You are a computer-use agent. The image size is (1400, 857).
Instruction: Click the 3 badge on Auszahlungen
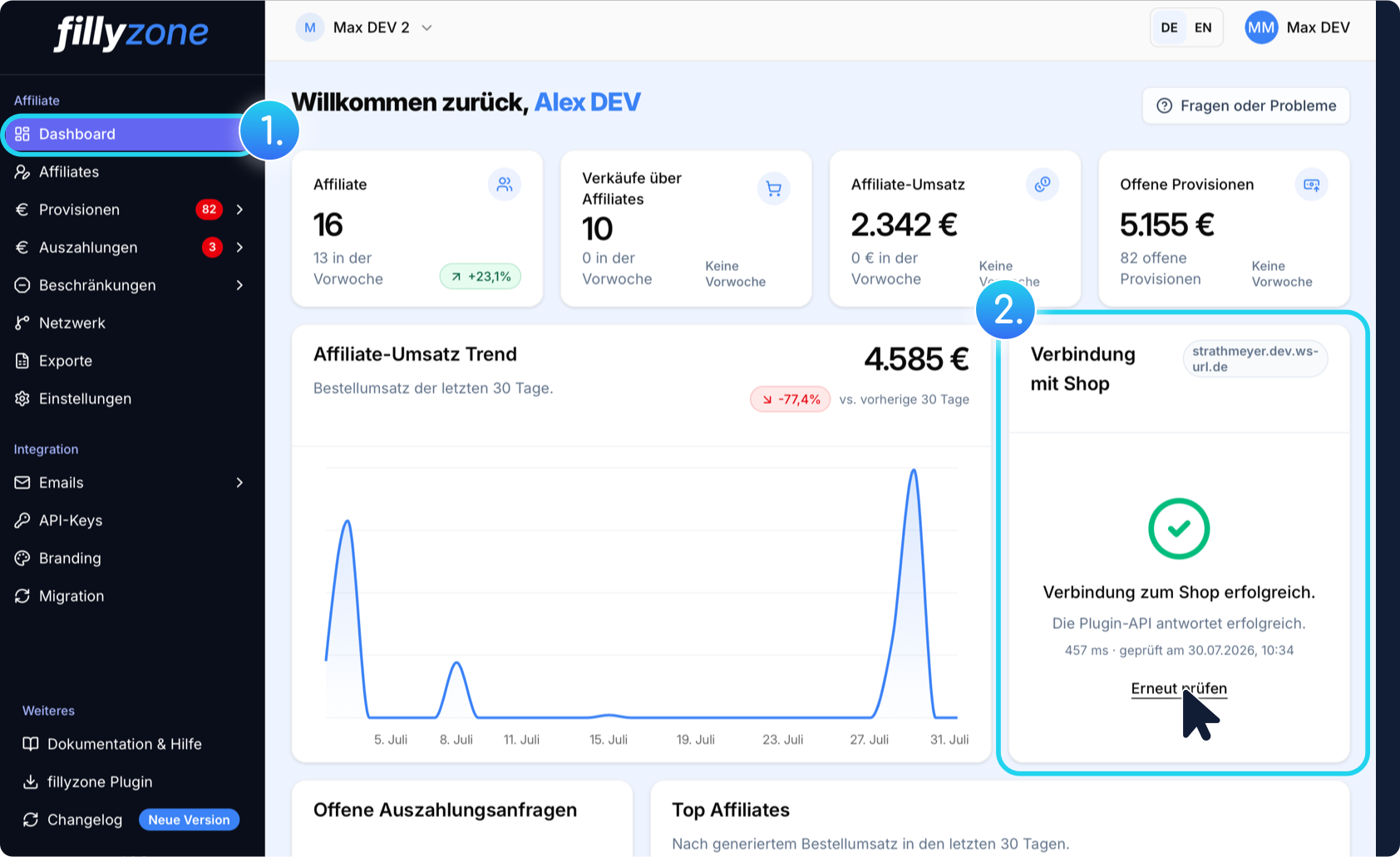pyautogui.click(x=212, y=248)
